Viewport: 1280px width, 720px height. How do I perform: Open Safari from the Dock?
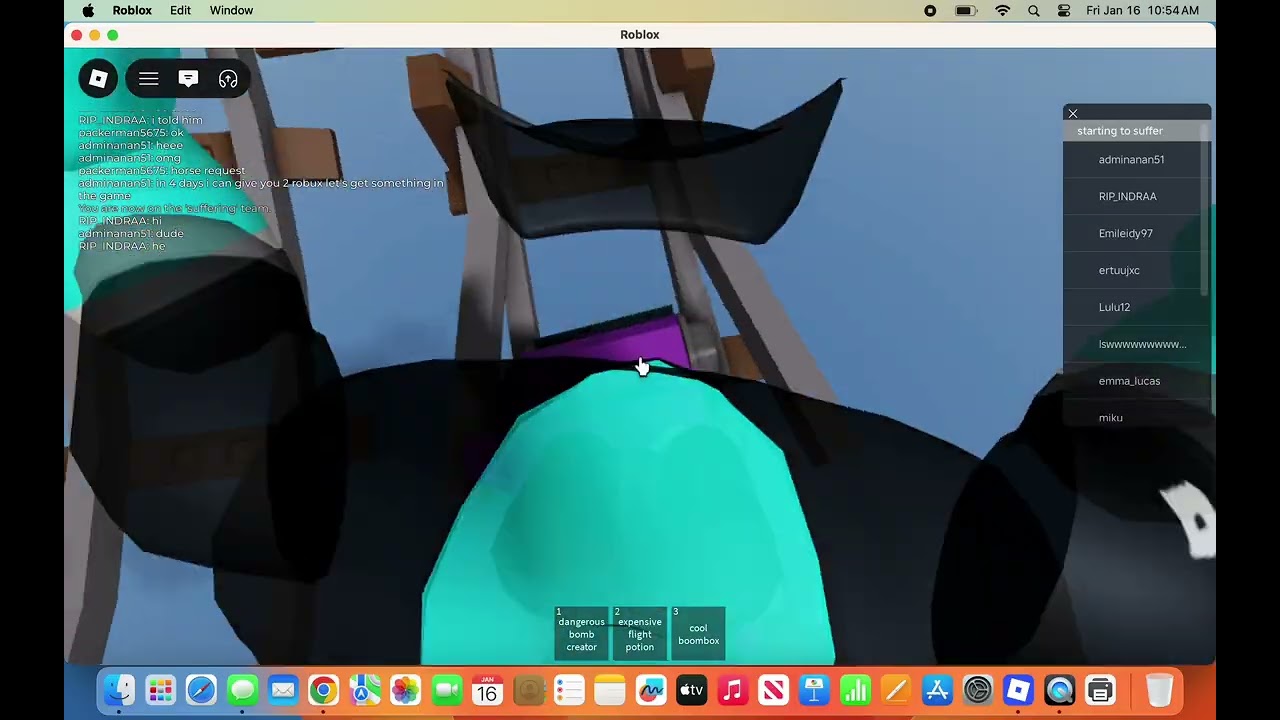pos(201,690)
